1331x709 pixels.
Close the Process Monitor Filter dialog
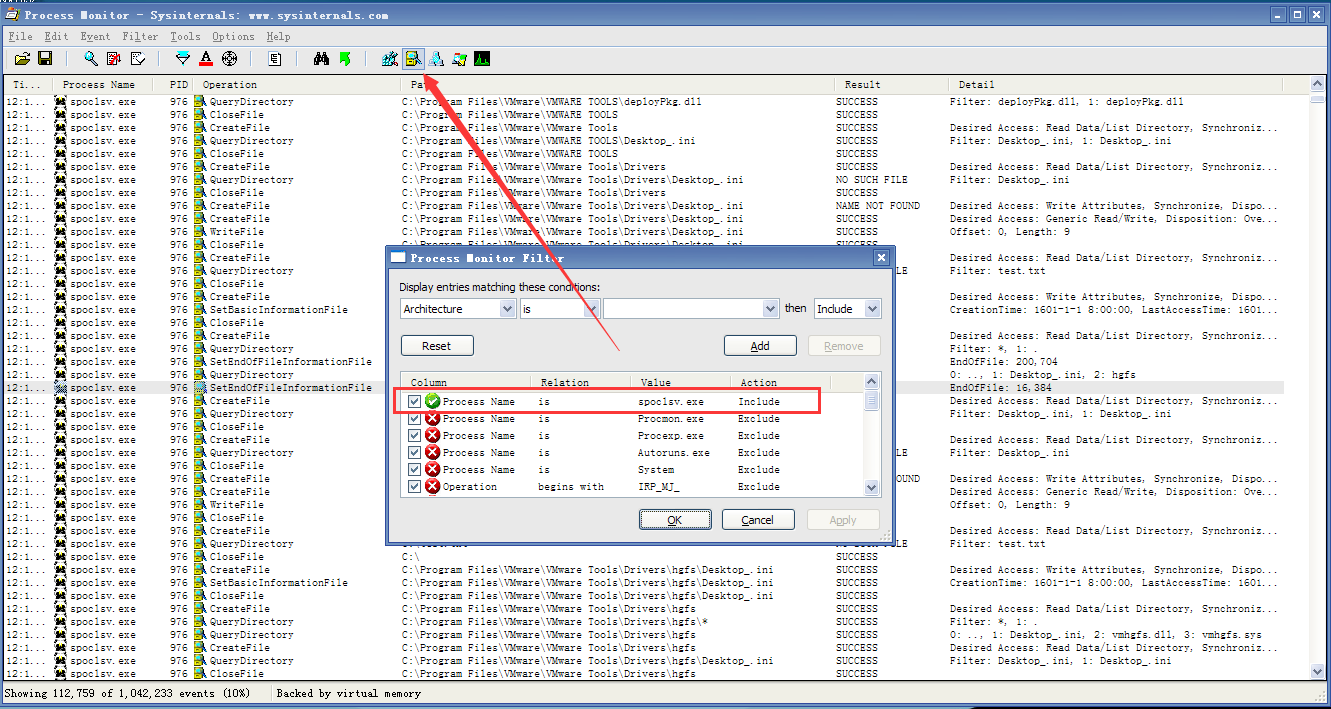[x=881, y=258]
